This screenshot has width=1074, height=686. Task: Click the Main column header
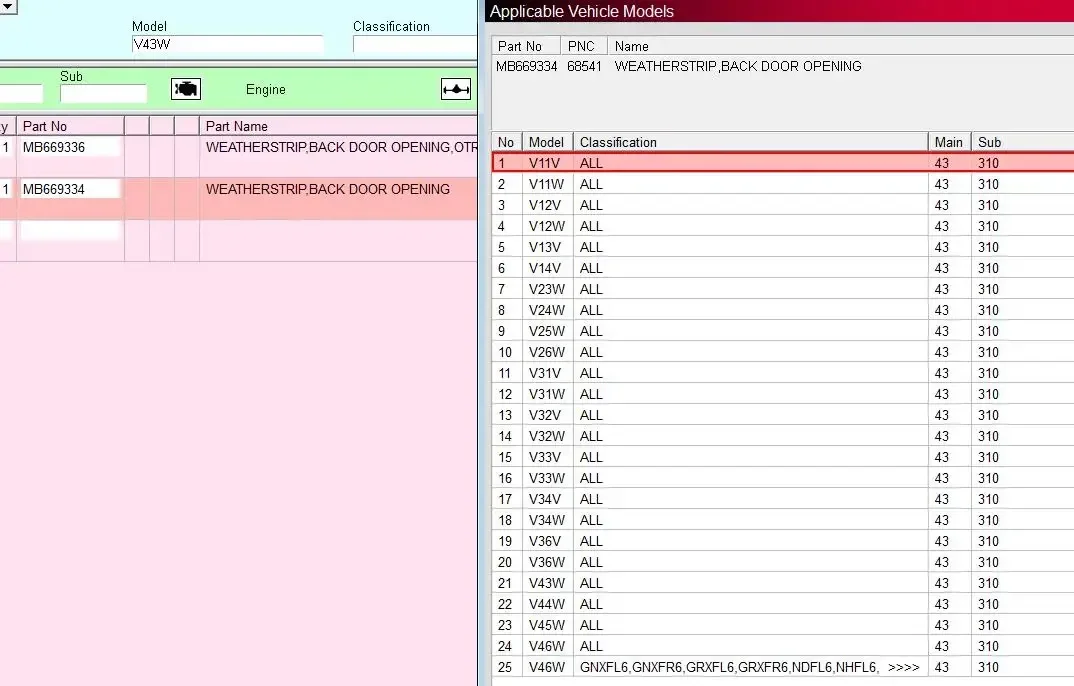[x=949, y=142]
